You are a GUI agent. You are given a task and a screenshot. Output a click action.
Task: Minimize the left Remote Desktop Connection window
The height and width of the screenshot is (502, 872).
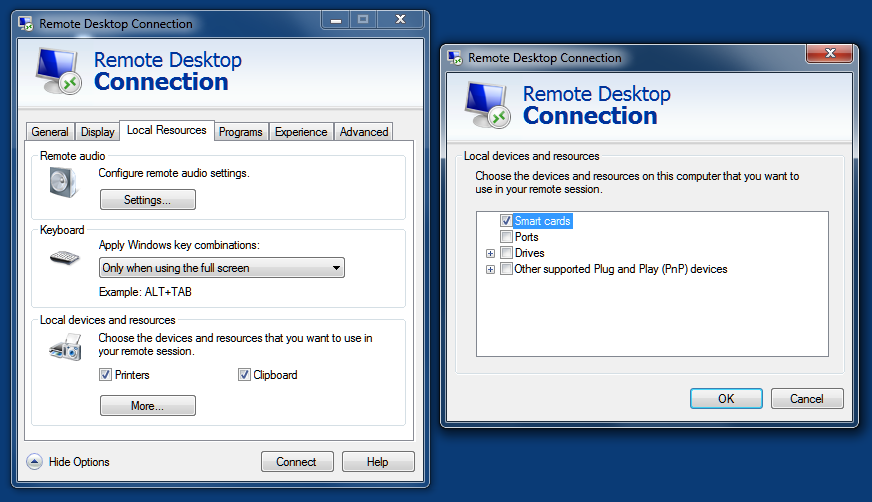tap(336, 20)
